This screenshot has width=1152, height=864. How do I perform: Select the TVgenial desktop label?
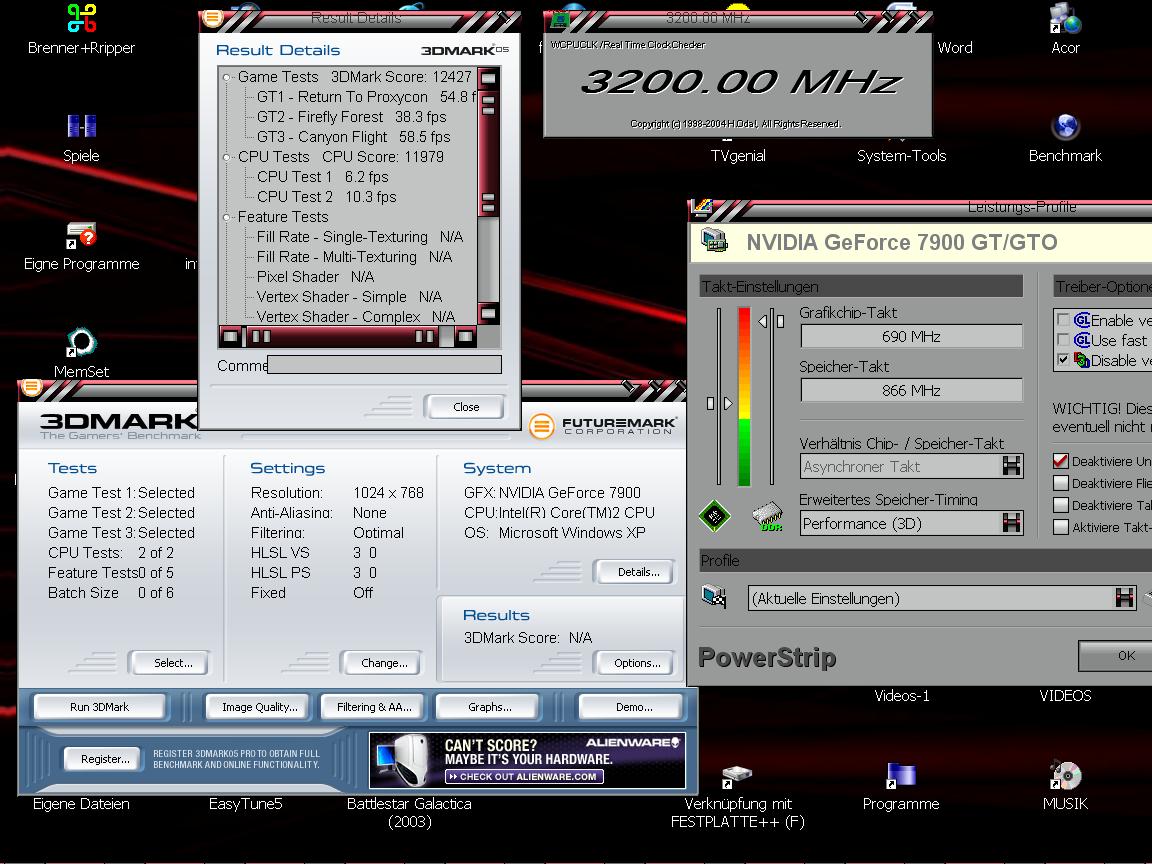pos(738,156)
